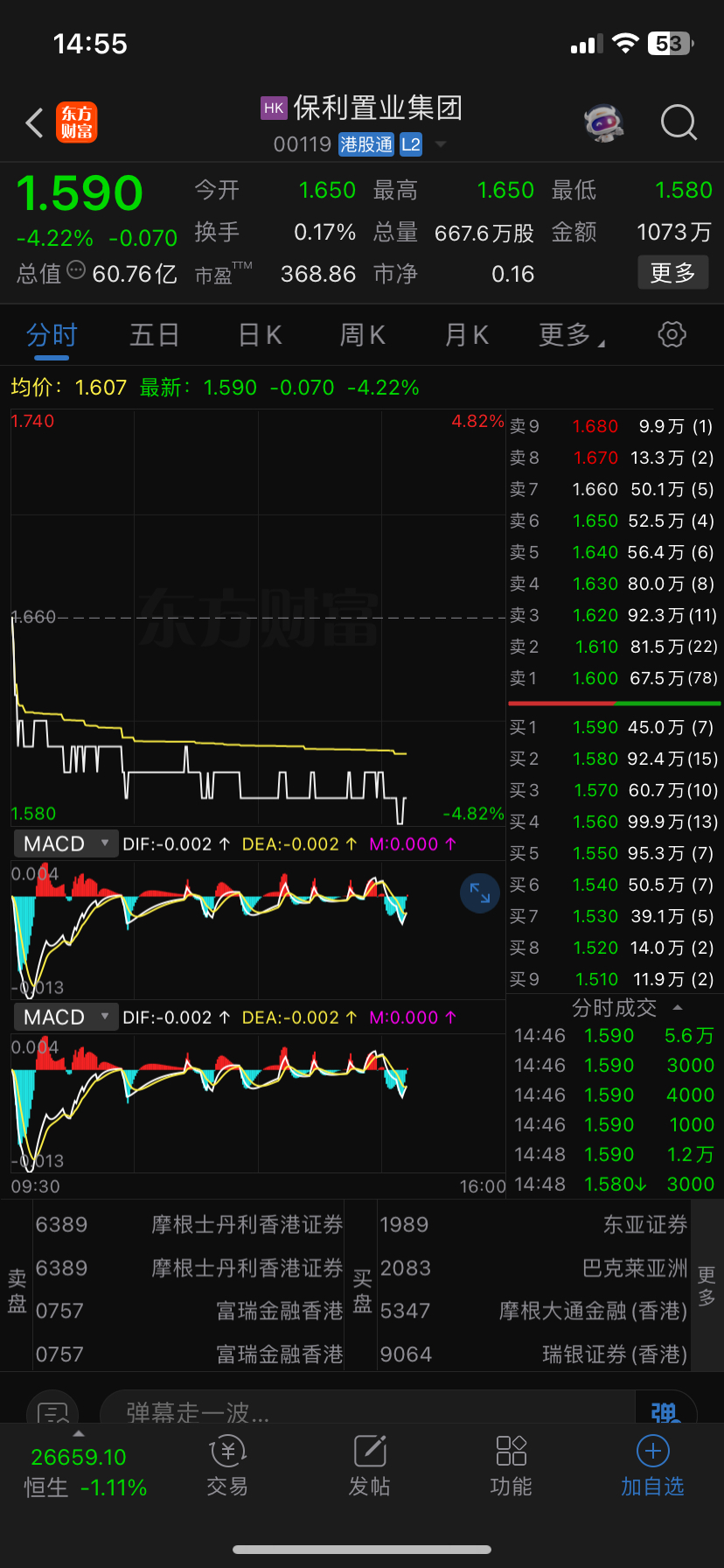Select ask row 卖7 at 1.660
Viewport: 724px width, 1568px height.
[613, 489]
